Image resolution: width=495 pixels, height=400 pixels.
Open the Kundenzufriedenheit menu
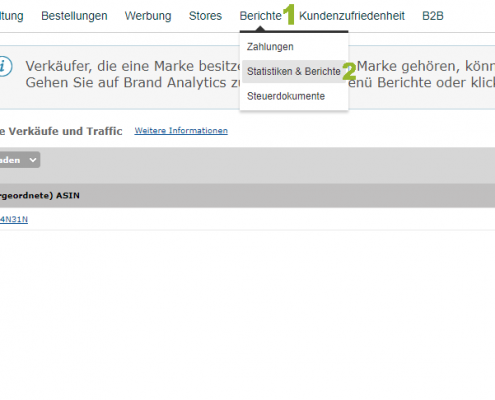point(352,16)
